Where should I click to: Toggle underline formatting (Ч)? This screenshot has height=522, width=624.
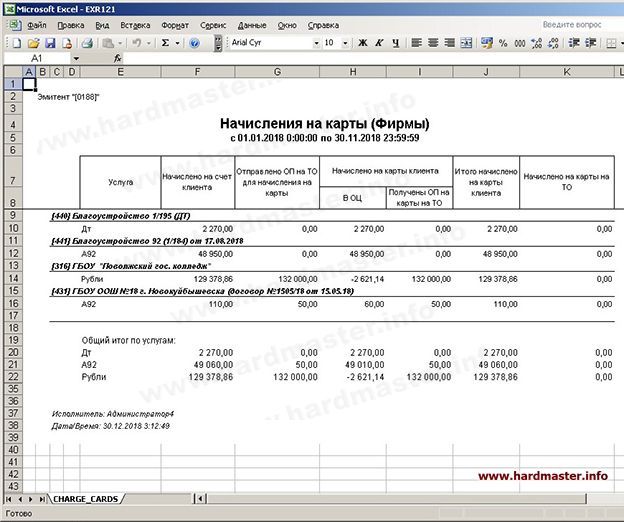(x=397, y=43)
